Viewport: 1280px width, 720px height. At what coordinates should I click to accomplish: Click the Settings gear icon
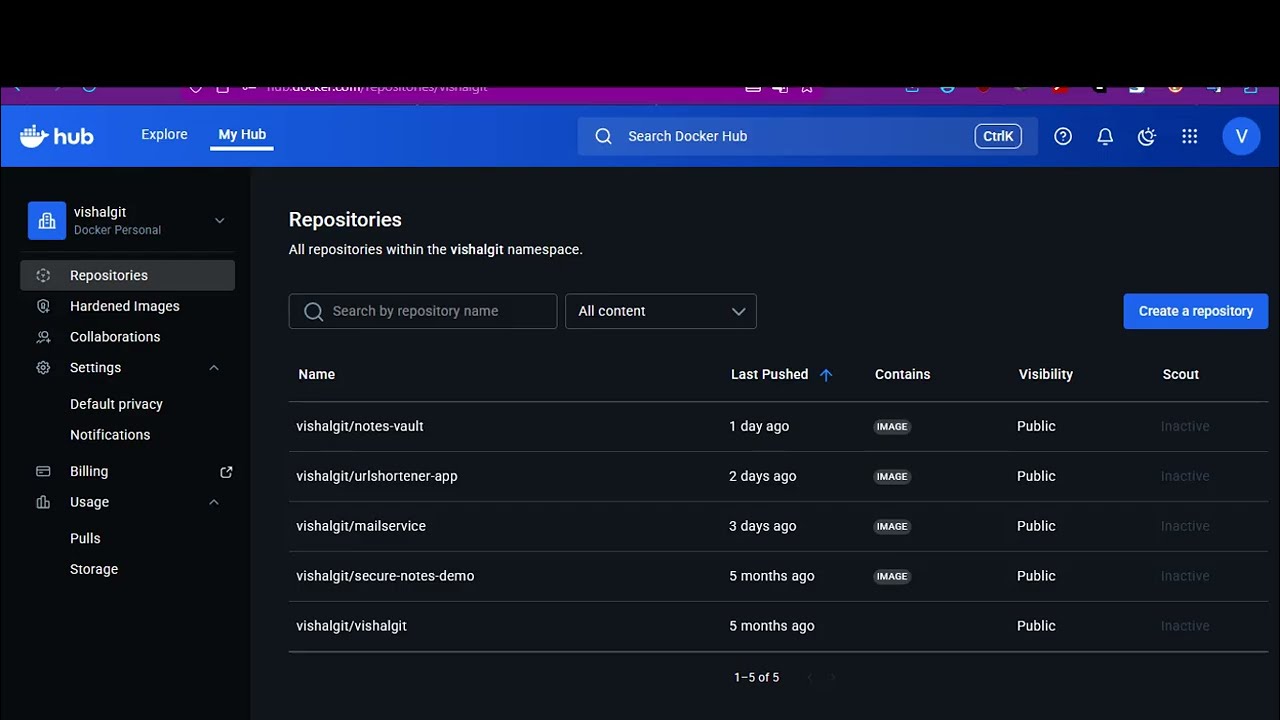coord(43,368)
